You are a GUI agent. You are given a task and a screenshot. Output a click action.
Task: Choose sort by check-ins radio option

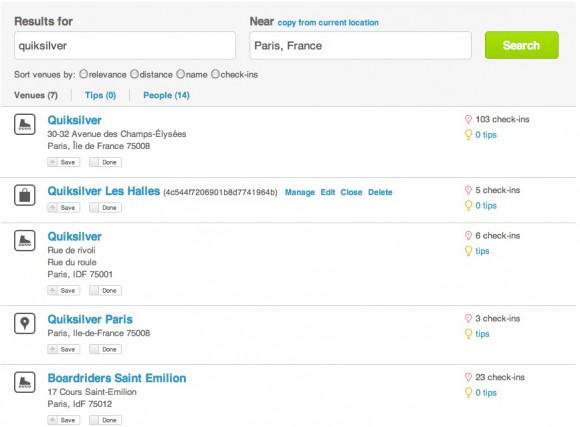(215, 74)
